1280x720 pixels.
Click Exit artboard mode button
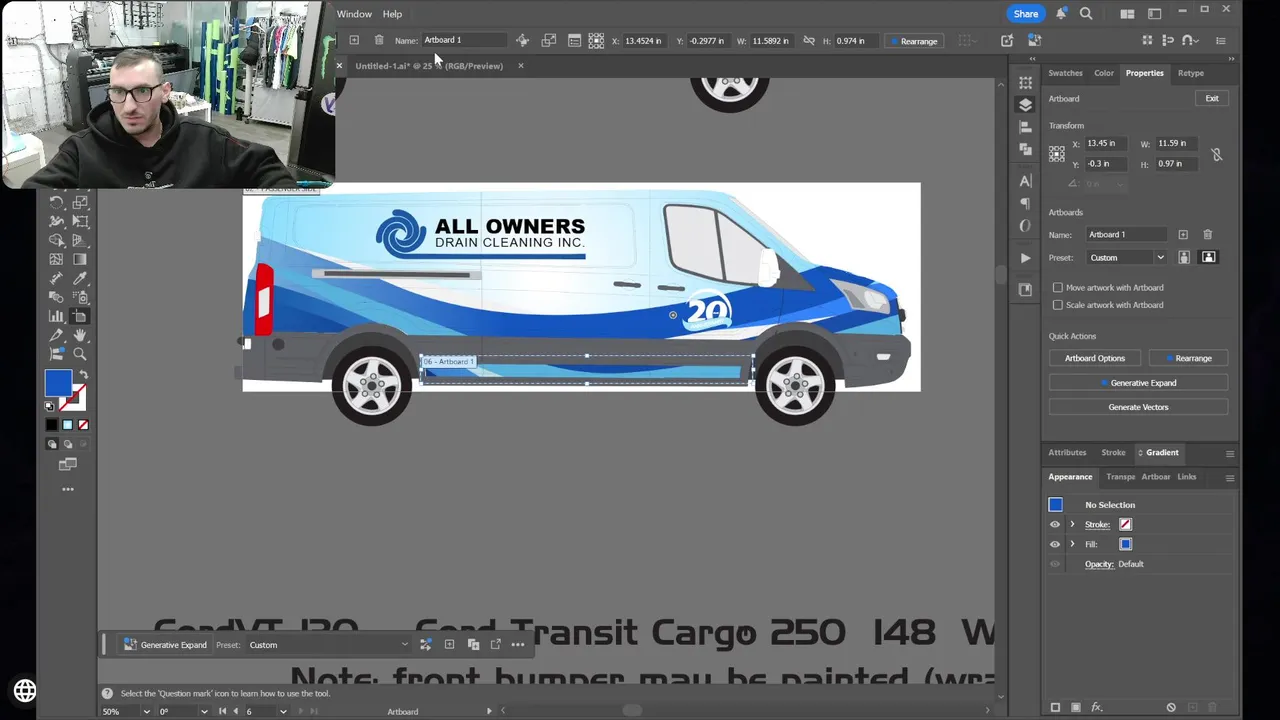(1211, 99)
